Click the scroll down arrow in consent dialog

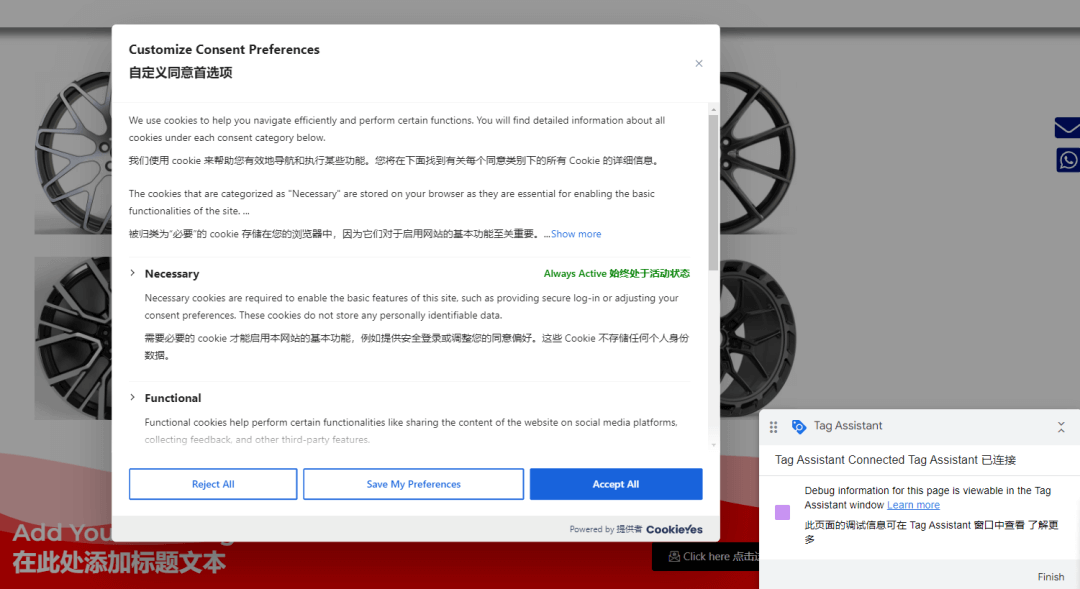[713, 445]
